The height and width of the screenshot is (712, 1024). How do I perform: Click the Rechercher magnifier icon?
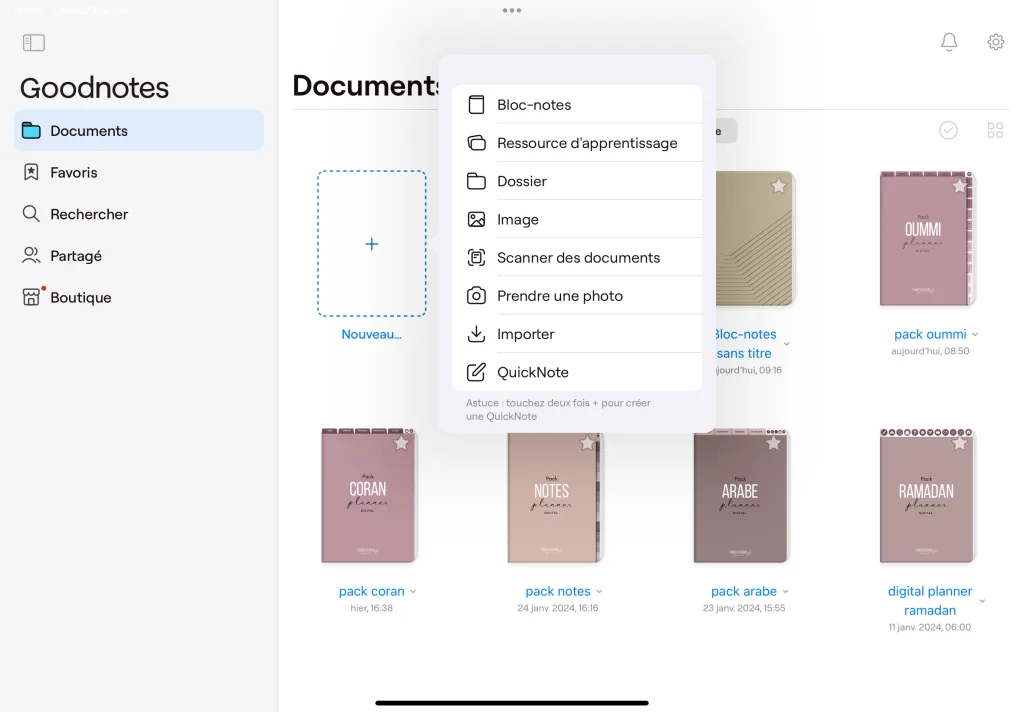(x=31, y=214)
